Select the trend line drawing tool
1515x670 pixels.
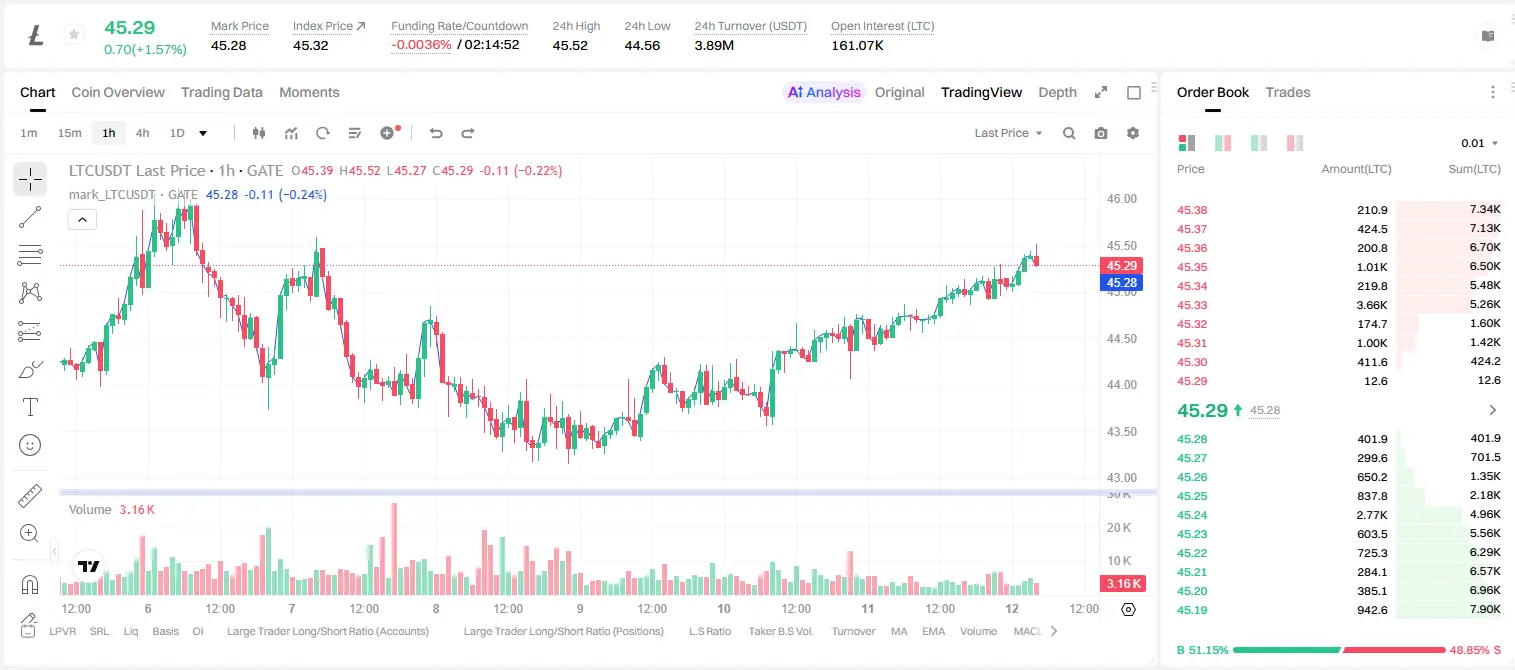[30, 217]
